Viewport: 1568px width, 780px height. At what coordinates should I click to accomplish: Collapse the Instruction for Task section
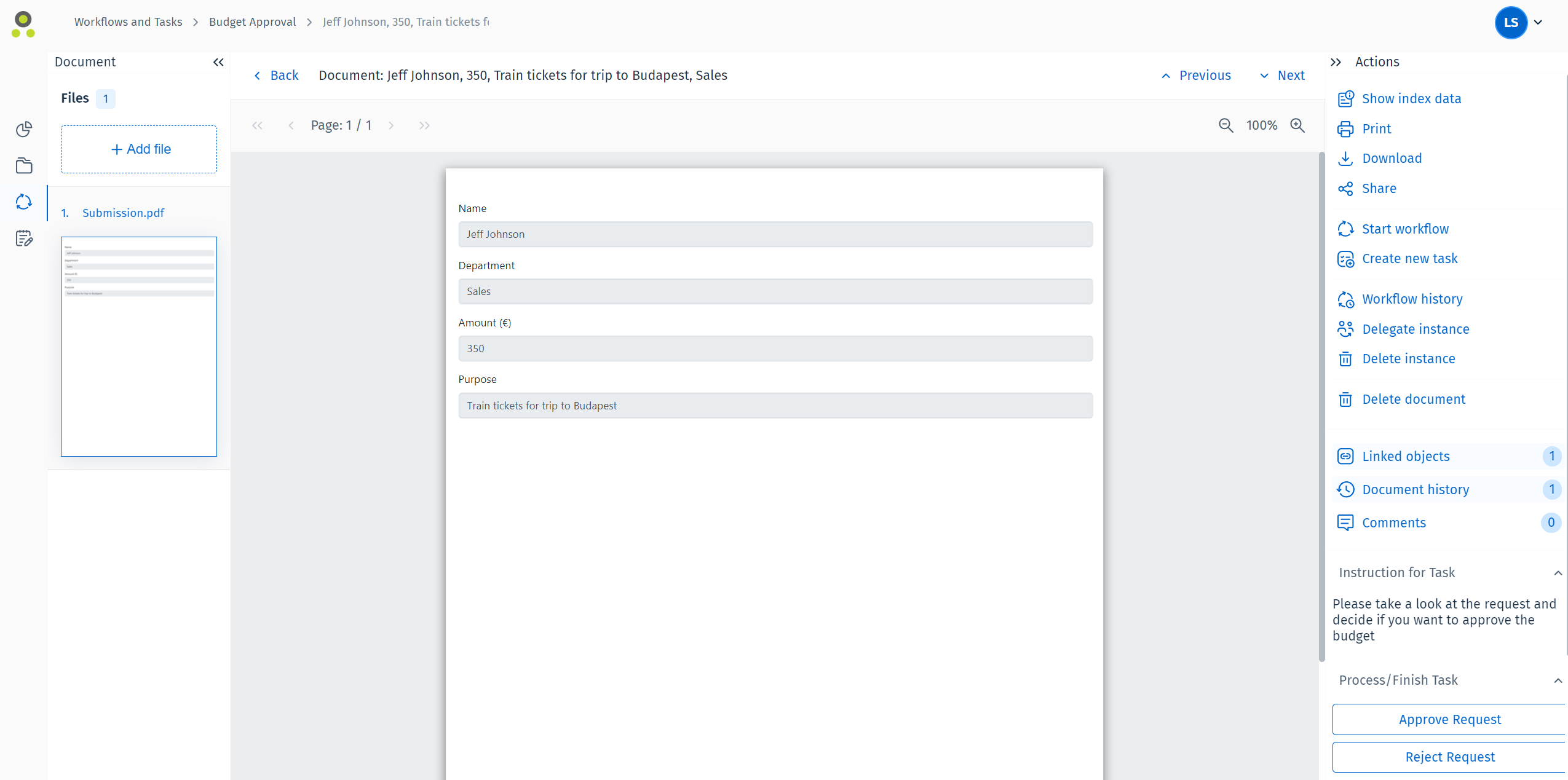pyautogui.click(x=1558, y=573)
